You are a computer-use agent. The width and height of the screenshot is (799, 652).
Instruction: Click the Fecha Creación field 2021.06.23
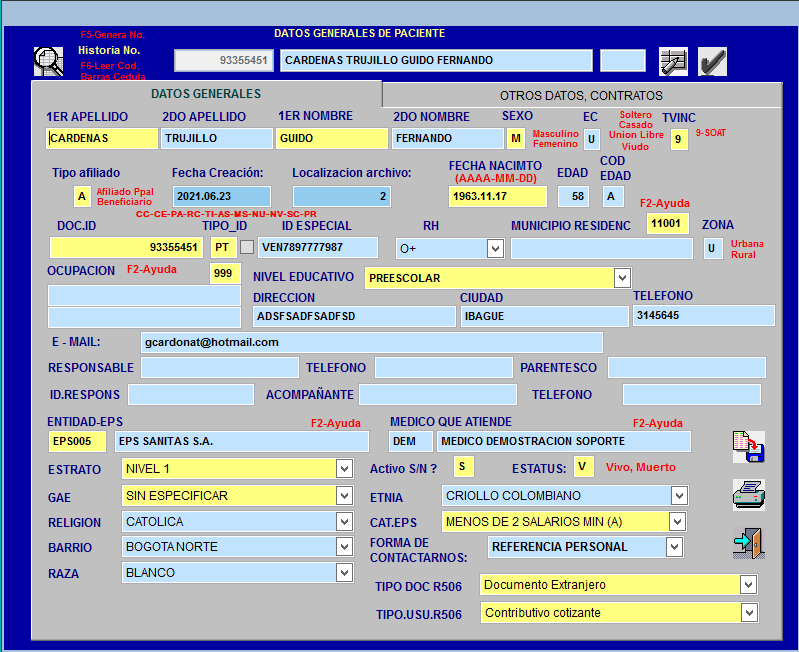(x=222, y=196)
